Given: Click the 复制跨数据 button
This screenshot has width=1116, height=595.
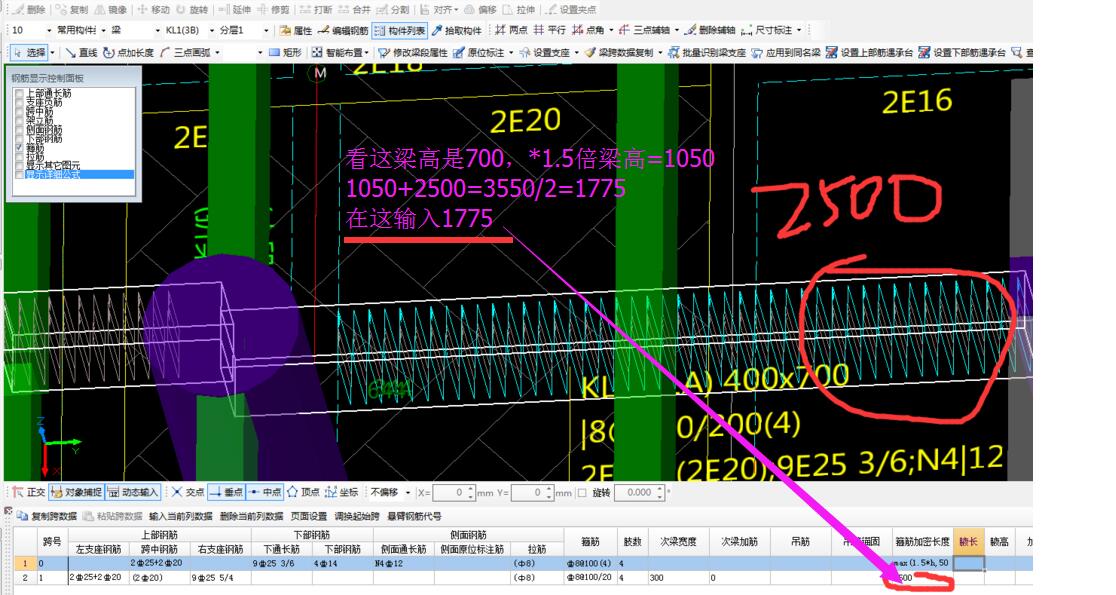Looking at the screenshot, I should [x=47, y=516].
